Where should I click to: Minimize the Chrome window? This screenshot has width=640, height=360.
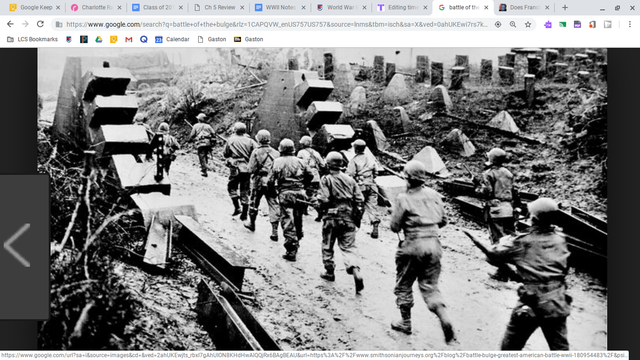tap(602, 8)
